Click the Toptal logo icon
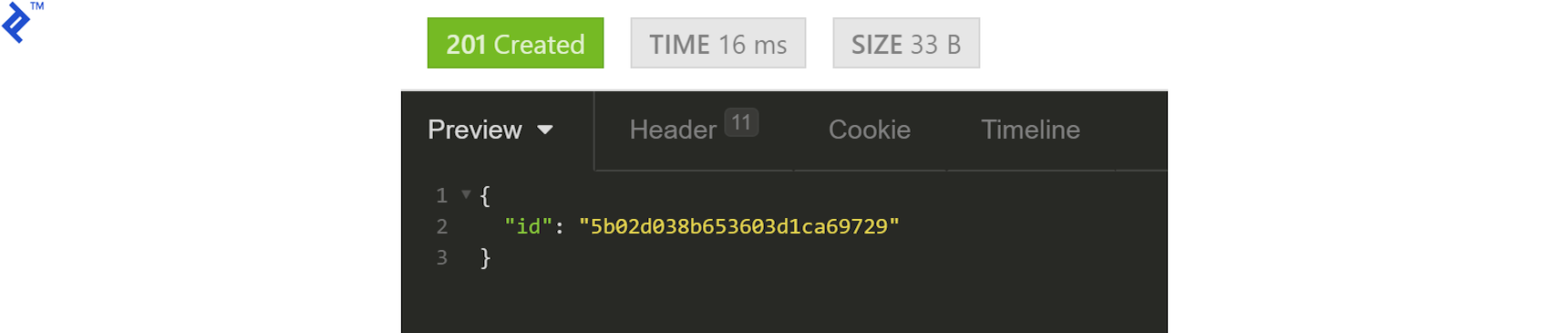Viewport: 1568px width, 333px height. click(15, 23)
